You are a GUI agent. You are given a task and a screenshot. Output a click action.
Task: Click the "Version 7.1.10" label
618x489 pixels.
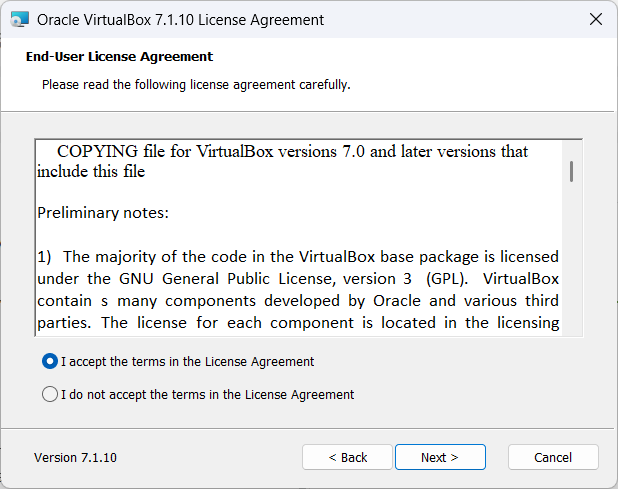(x=76, y=457)
